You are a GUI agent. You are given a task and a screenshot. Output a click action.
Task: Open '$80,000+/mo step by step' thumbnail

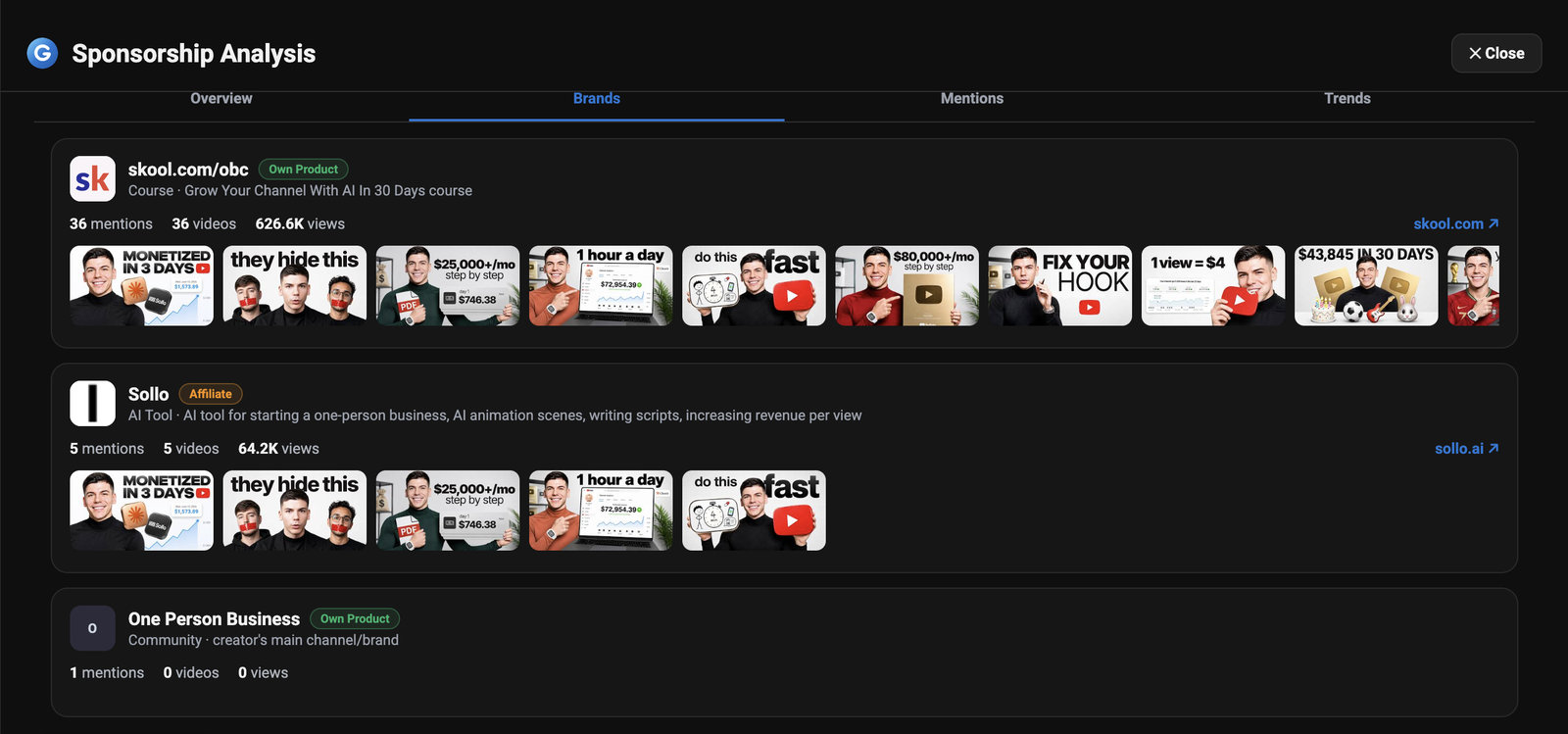click(906, 285)
